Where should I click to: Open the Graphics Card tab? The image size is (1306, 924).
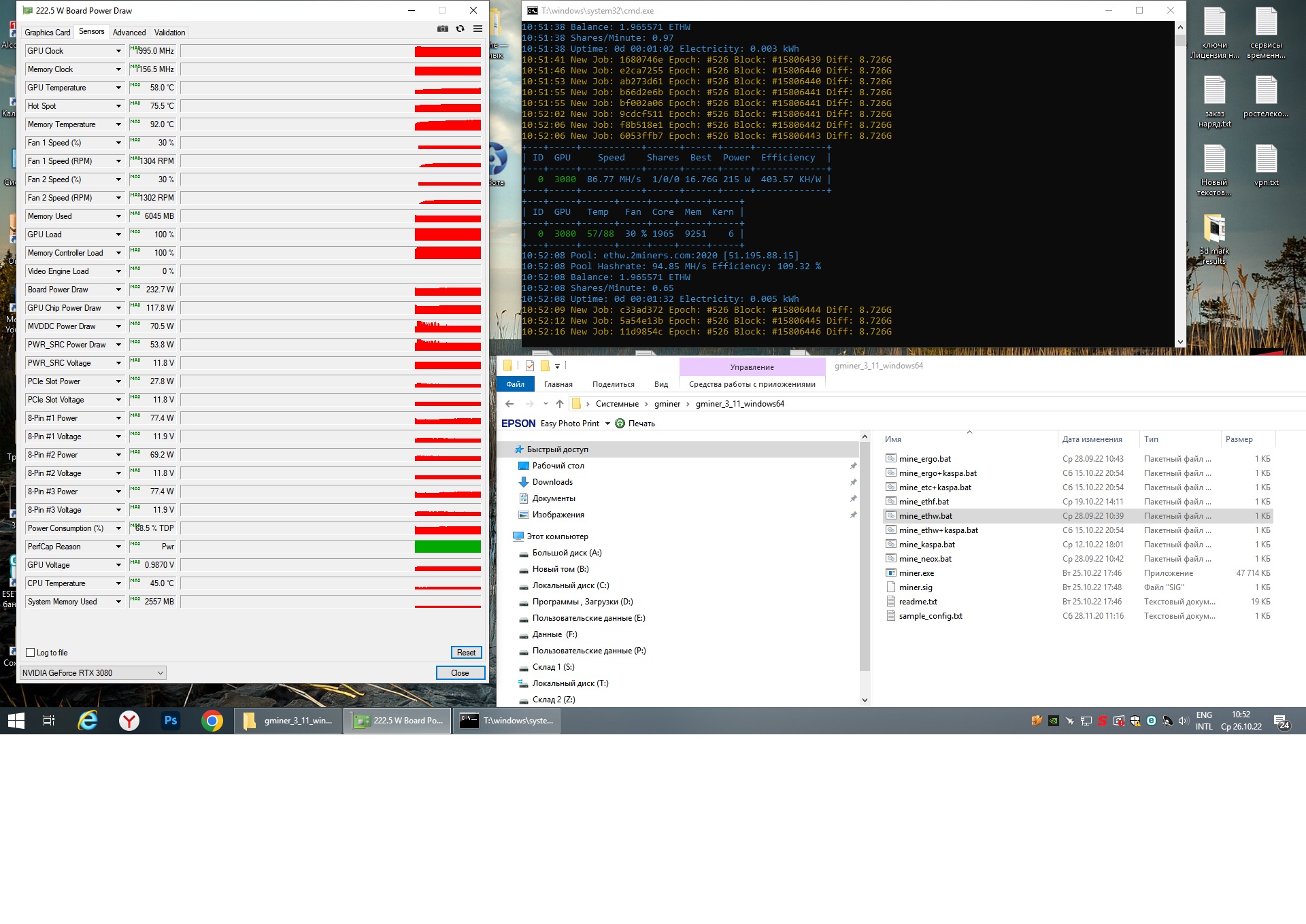48,33
